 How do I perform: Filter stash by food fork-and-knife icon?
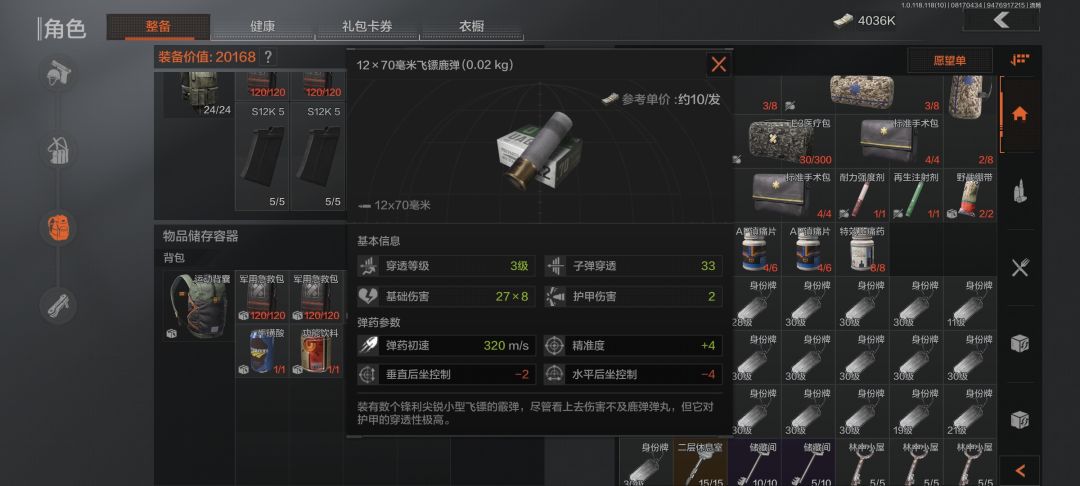click(1020, 268)
